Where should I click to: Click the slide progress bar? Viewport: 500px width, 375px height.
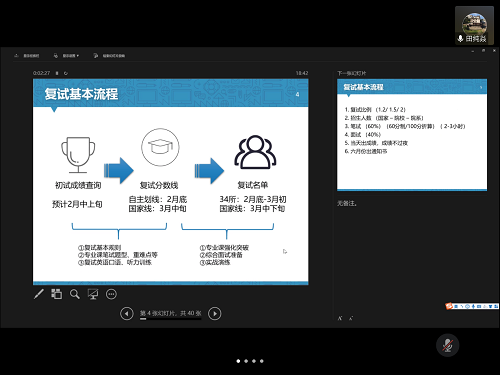[x=171, y=319]
